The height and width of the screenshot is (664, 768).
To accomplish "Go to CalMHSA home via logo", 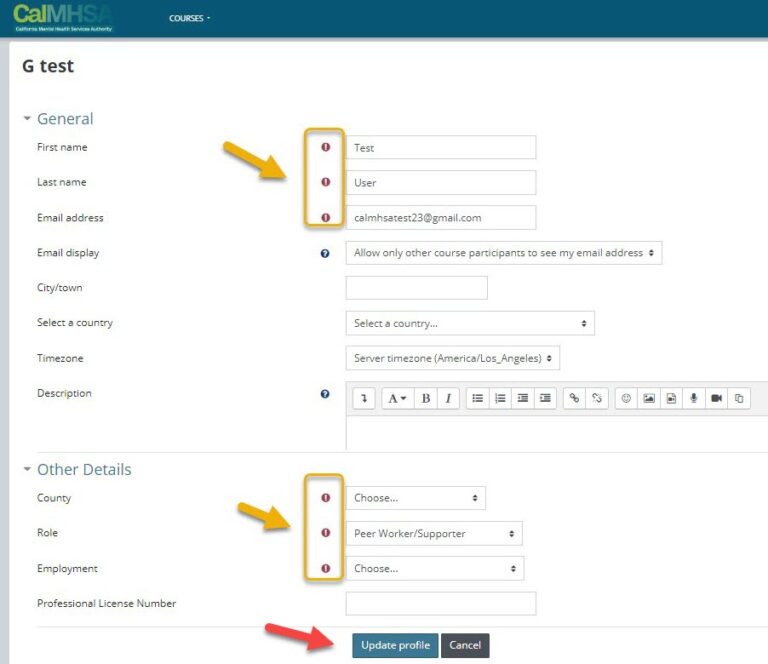I will 63,18.
